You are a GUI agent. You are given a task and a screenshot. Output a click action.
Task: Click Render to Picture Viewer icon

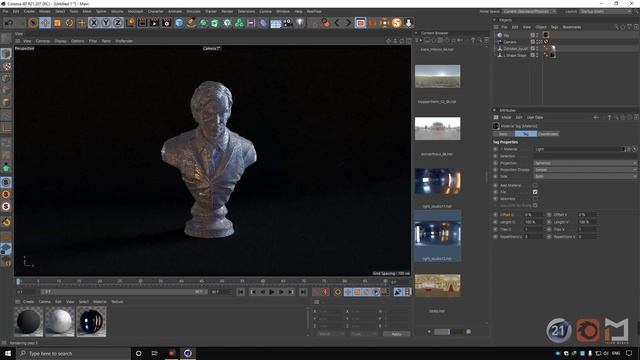(x=154, y=23)
